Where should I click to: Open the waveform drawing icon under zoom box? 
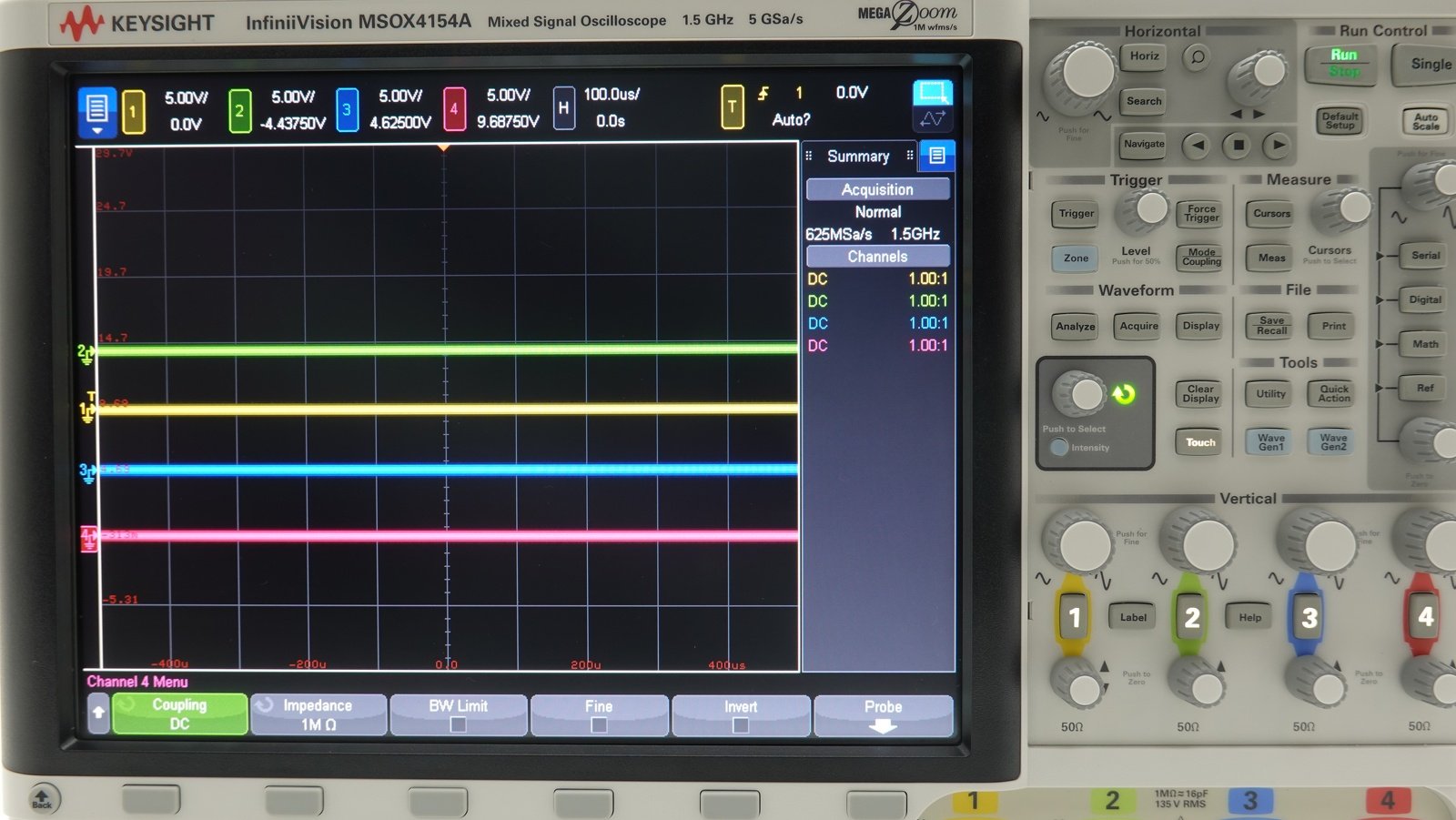[x=932, y=119]
